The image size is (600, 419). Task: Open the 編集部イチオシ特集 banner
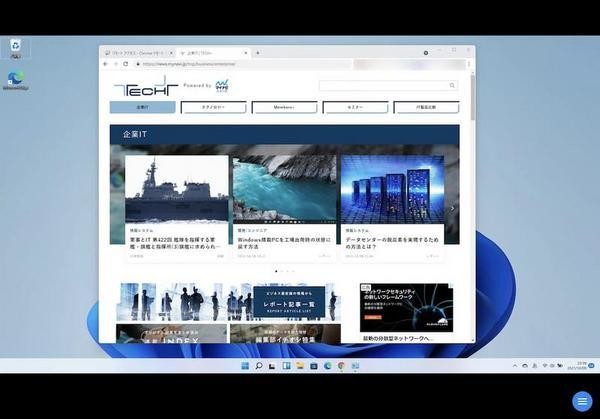pos(285,334)
